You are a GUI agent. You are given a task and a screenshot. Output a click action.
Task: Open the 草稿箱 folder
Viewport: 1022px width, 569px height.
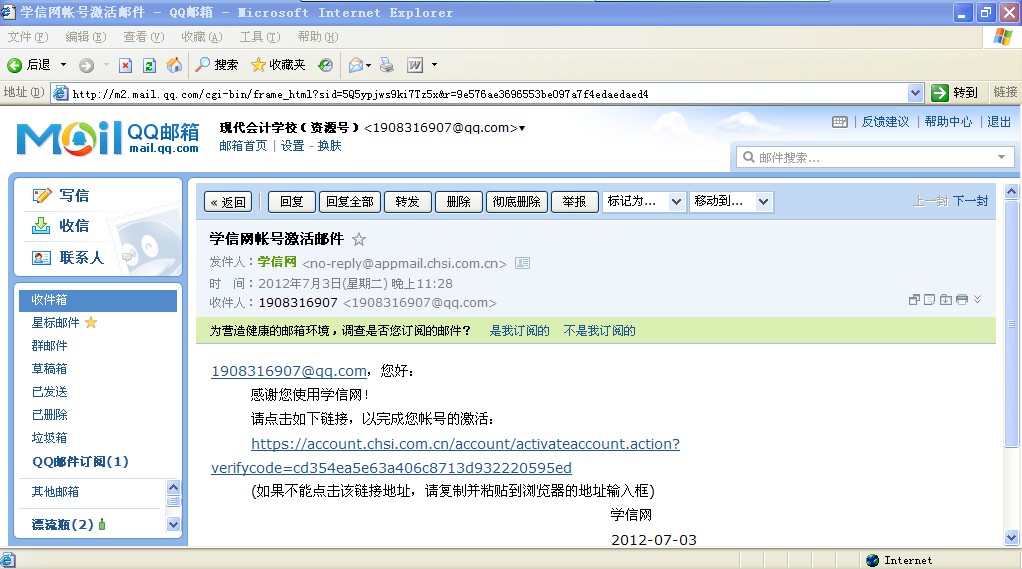50,369
